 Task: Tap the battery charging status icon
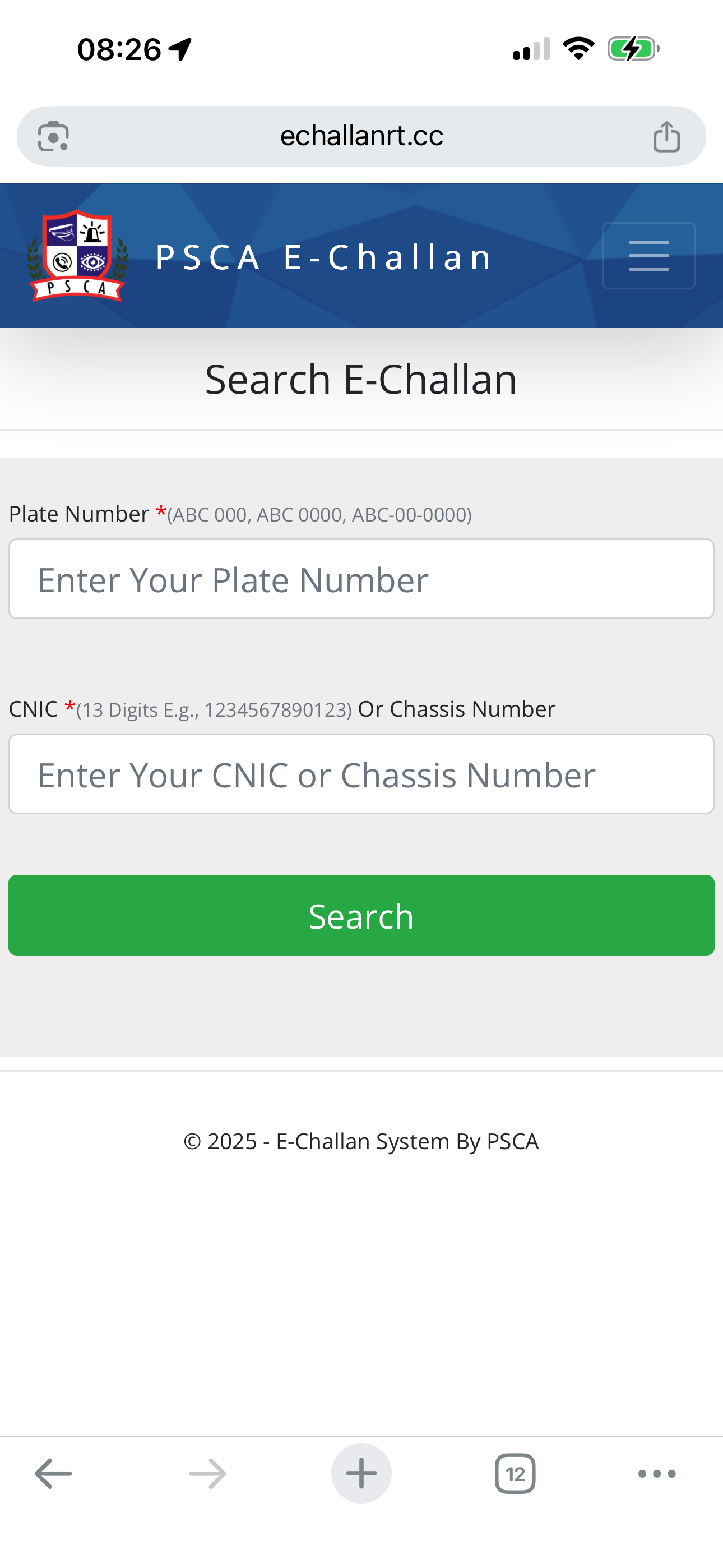(633, 49)
